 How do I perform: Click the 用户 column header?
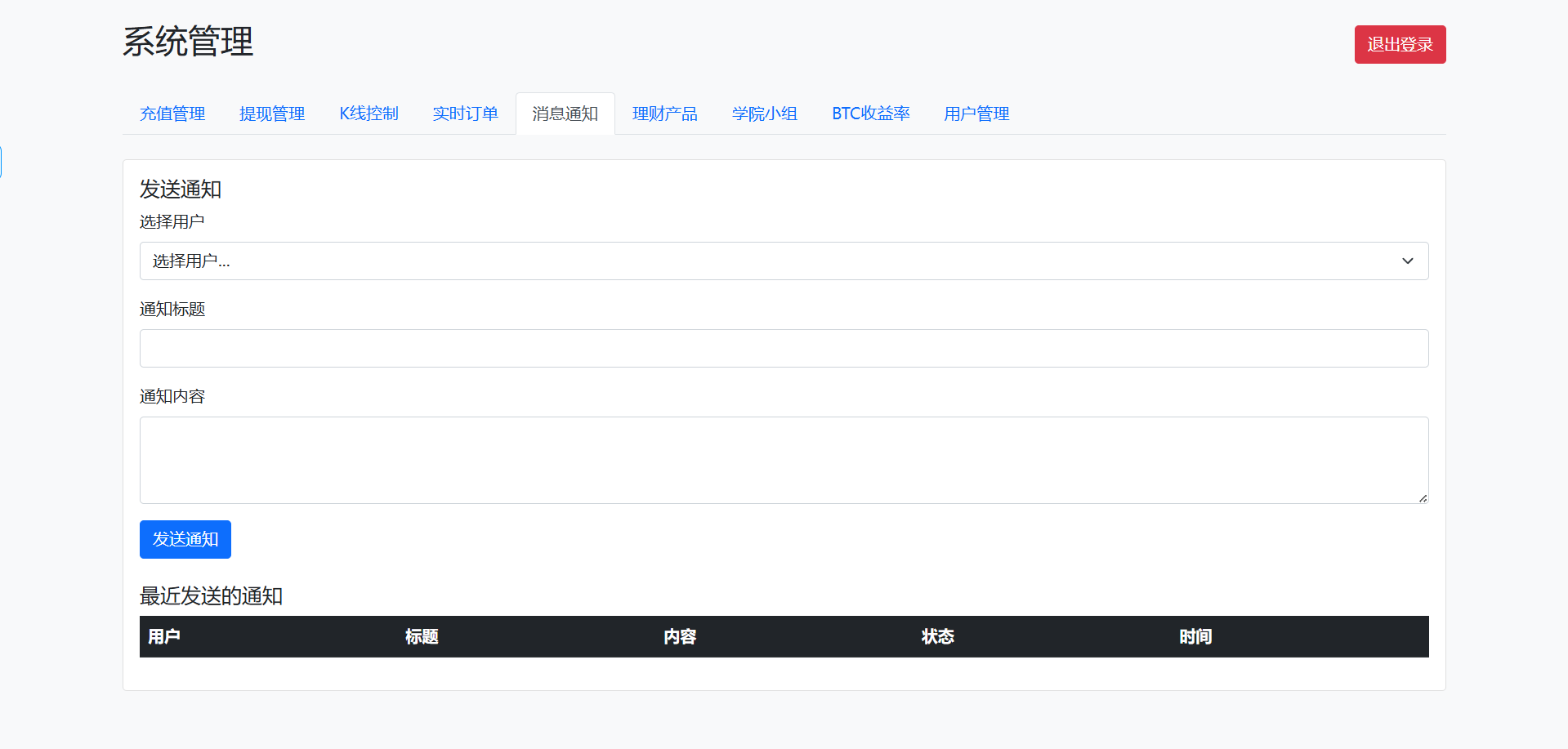[164, 636]
